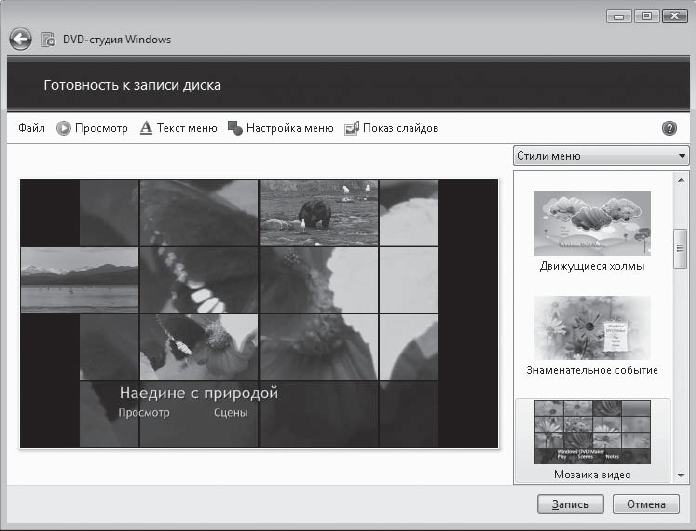
Task: Select the Движущиеся холмы style thumbnail
Action: 592,223
